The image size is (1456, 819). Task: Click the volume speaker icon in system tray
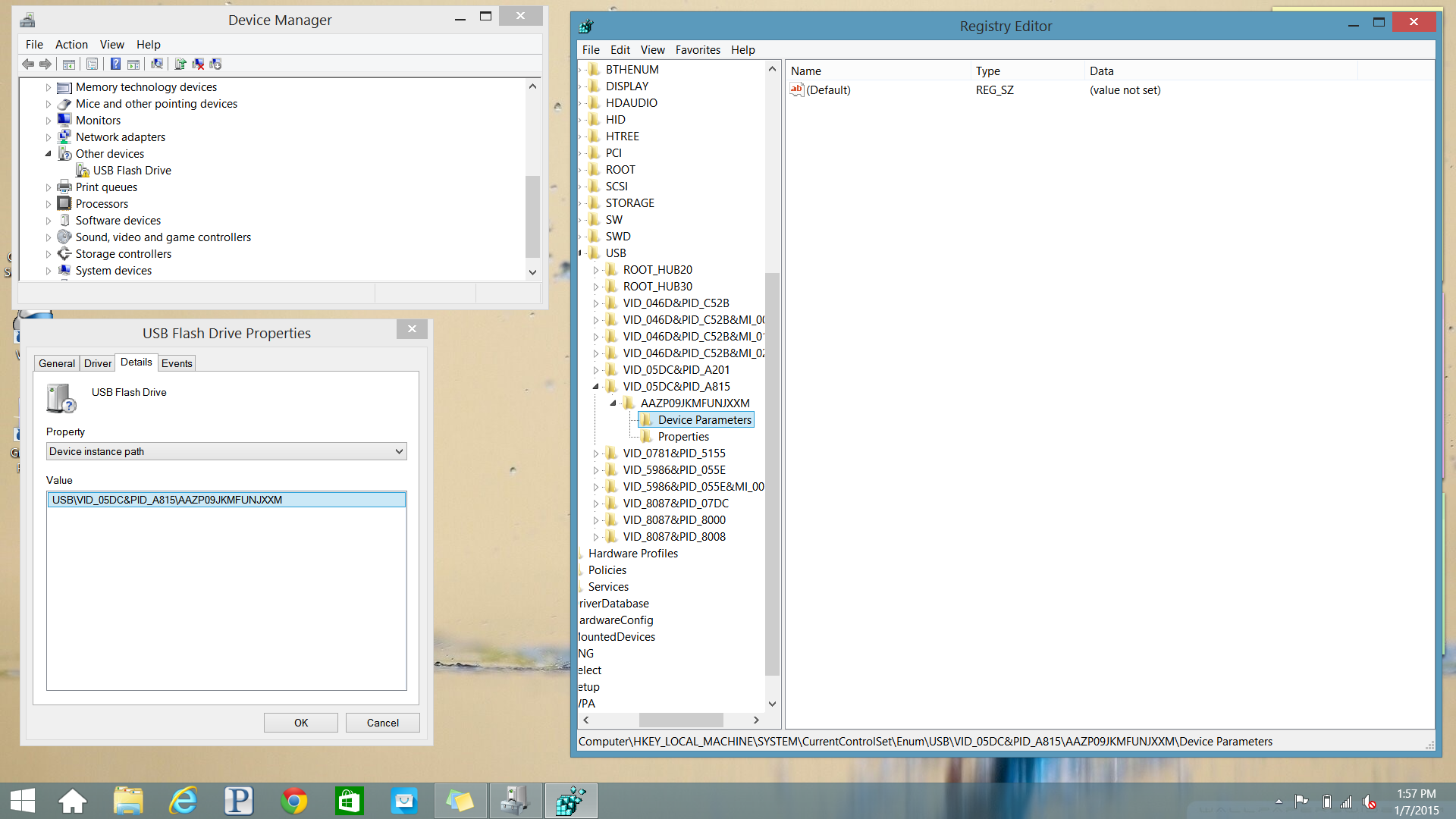pos(1369,802)
